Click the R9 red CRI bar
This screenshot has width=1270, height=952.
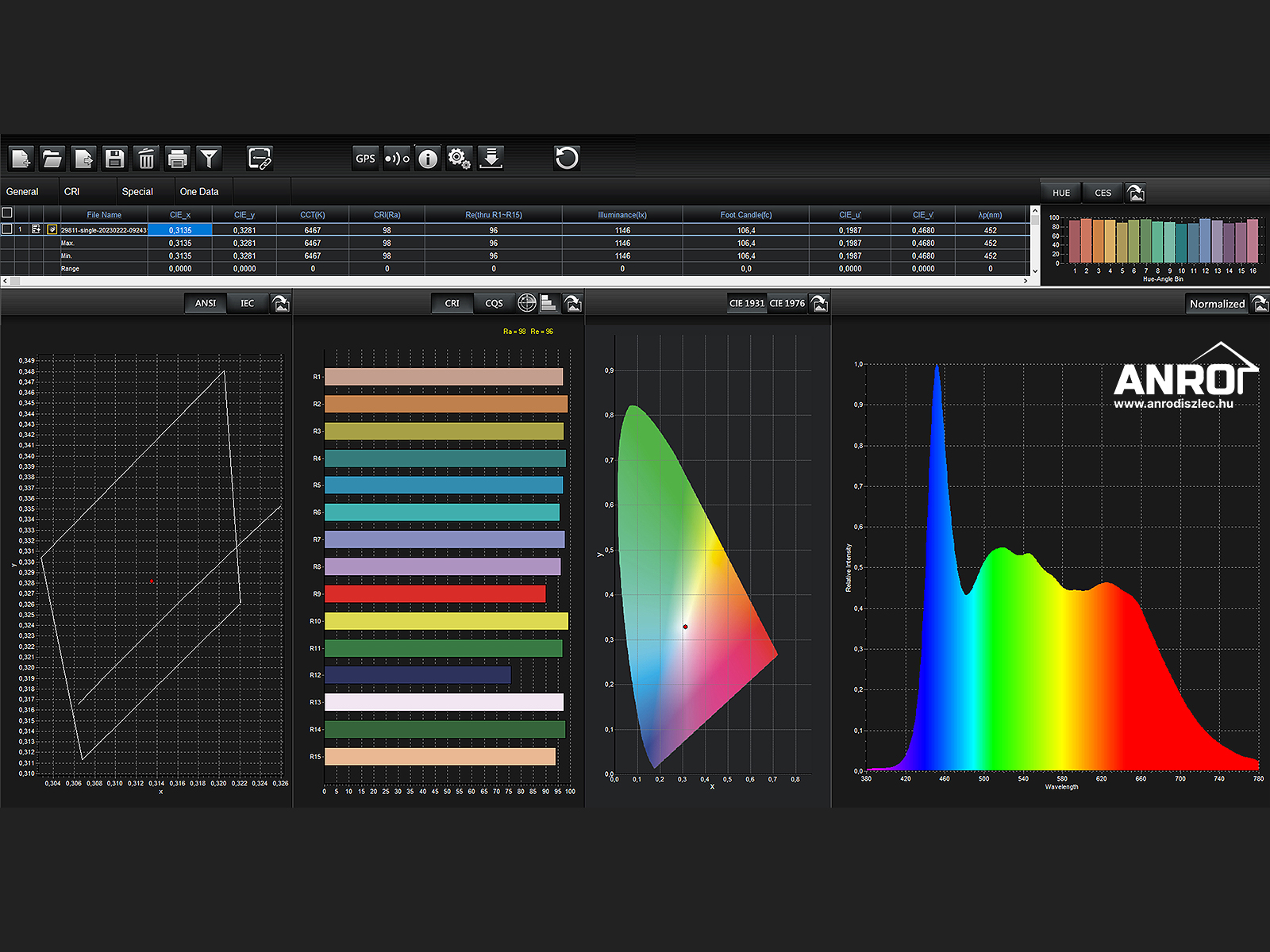tap(435, 593)
